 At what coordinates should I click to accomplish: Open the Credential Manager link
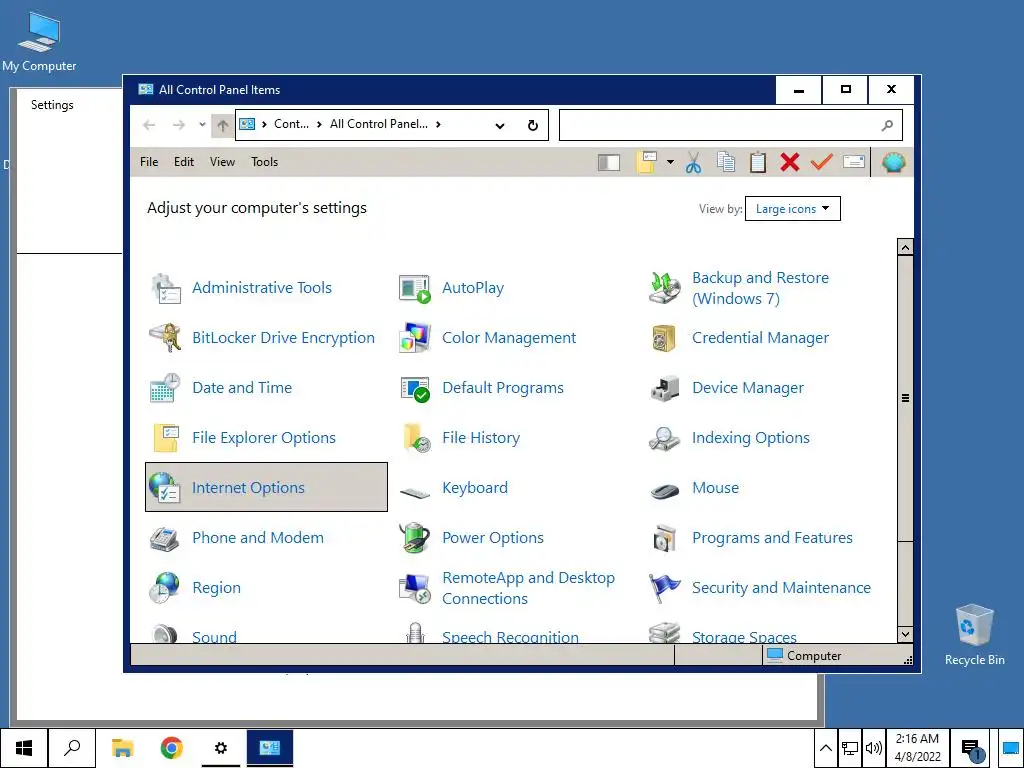tap(760, 338)
